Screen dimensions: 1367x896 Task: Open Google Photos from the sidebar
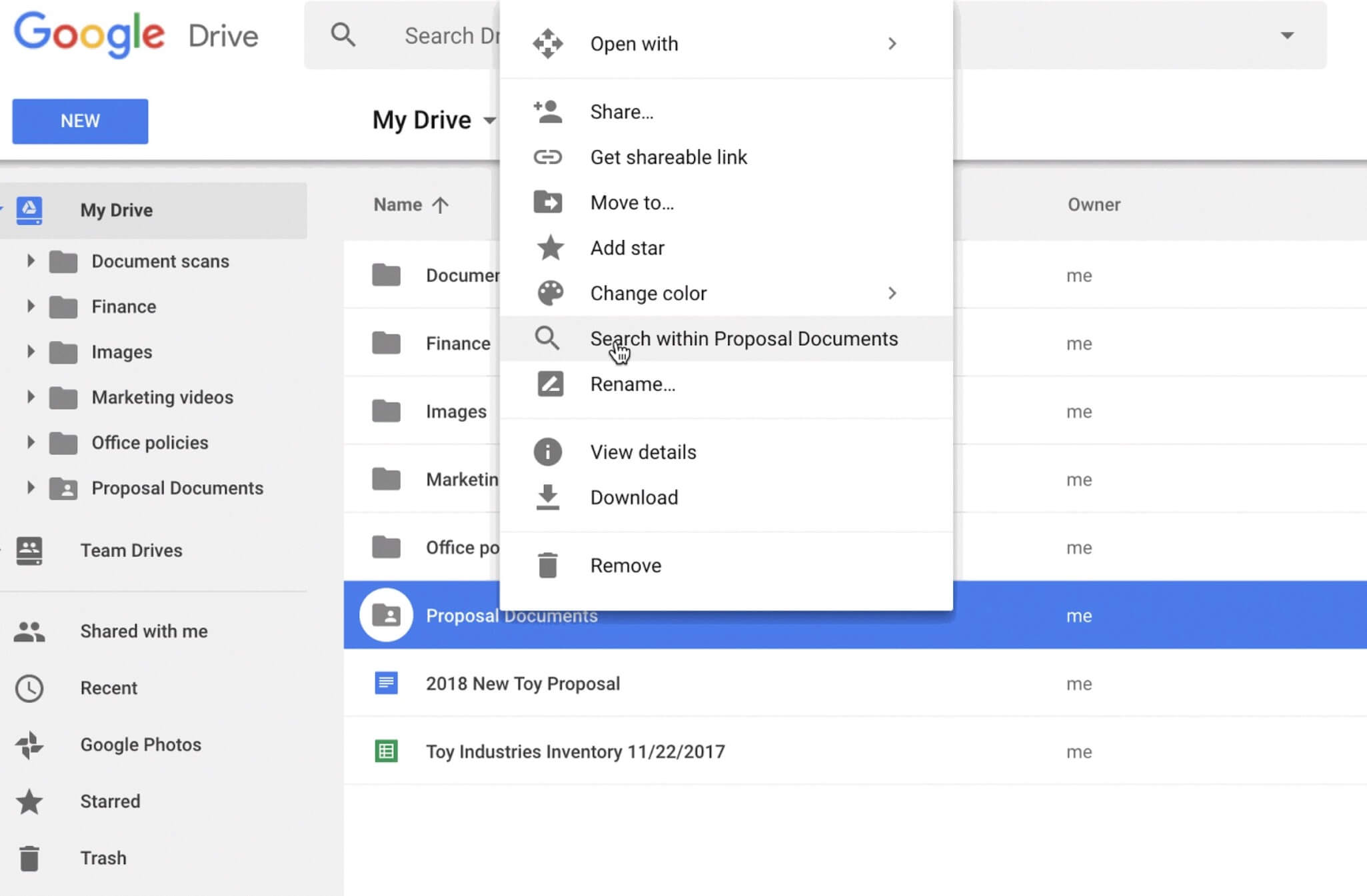[140, 744]
